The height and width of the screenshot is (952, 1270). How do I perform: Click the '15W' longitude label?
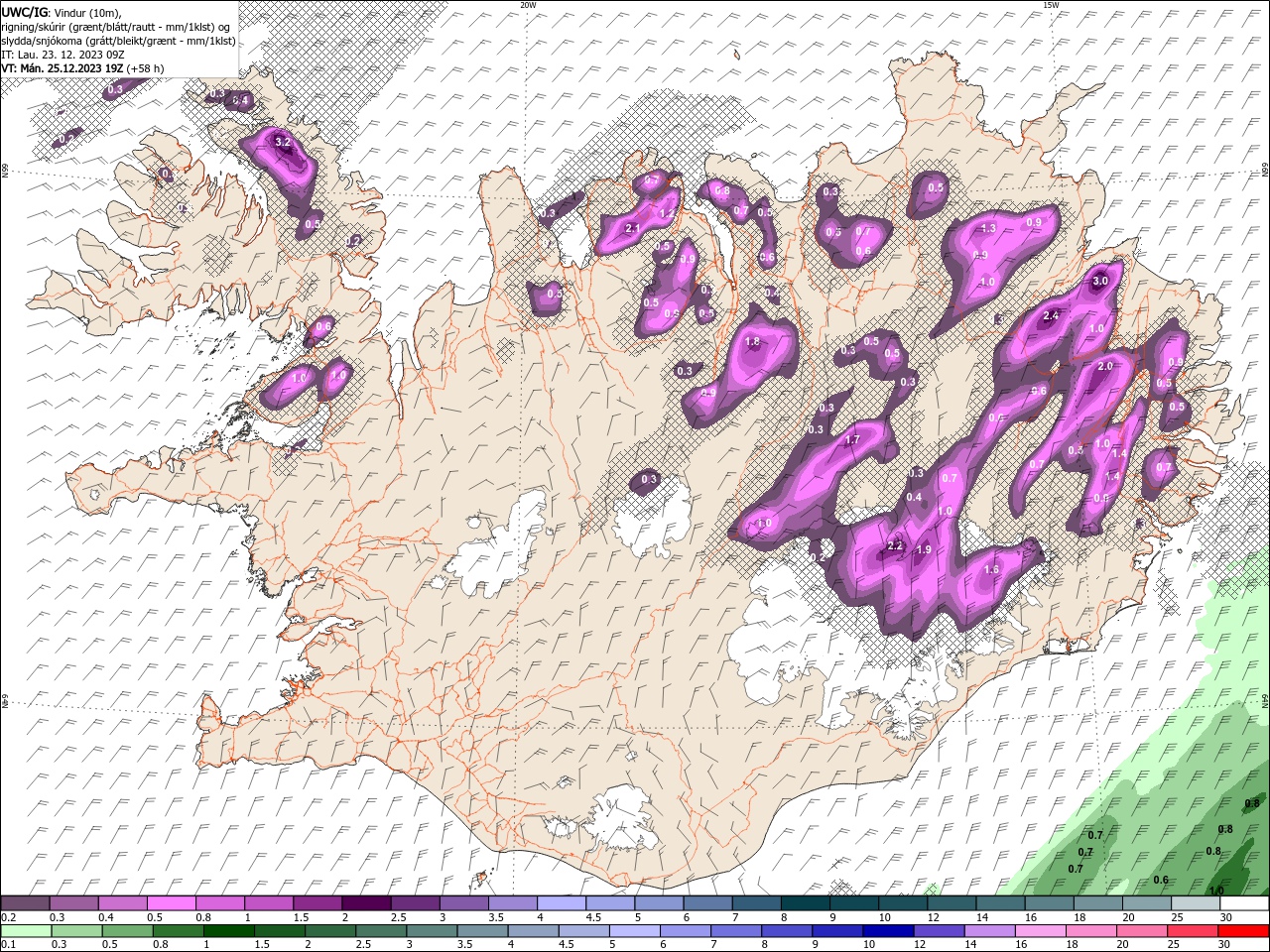pos(1050,5)
